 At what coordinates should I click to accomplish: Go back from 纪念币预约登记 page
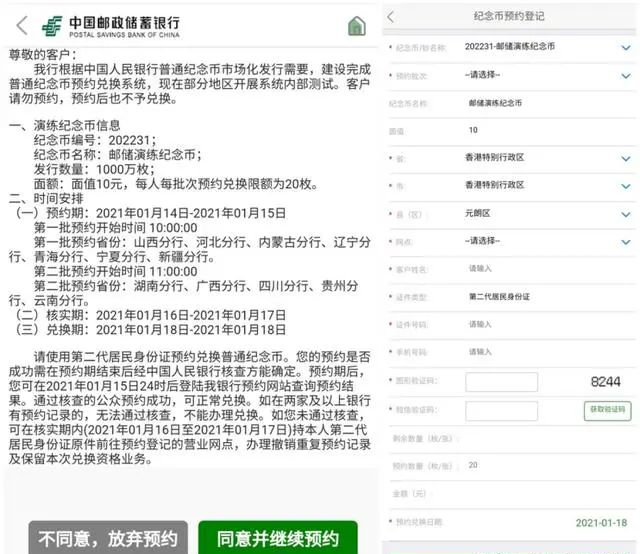pos(391,17)
